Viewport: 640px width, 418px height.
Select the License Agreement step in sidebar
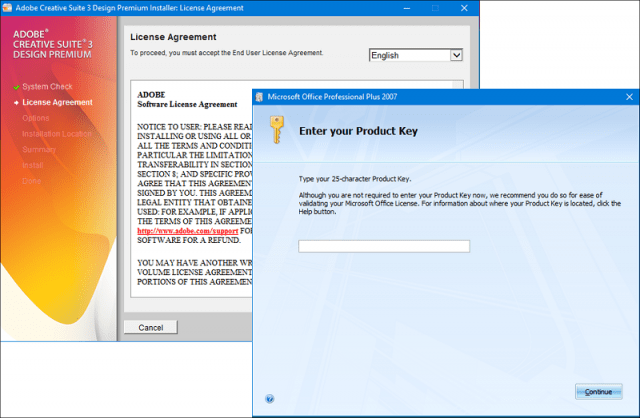[x=58, y=102]
